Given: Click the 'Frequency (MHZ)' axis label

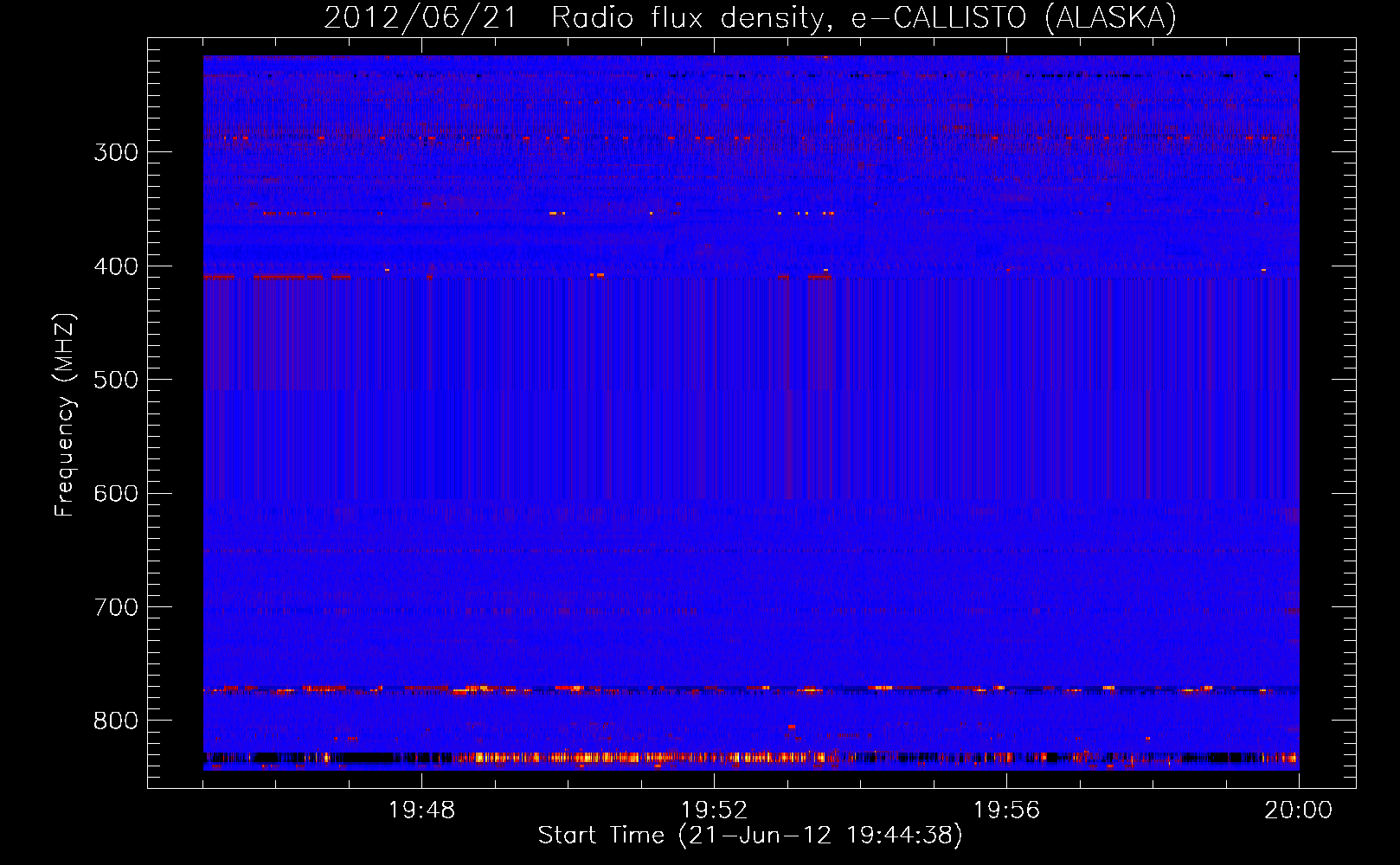Looking at the screenshot, I should pyautogui.click(x=65, y=414).
